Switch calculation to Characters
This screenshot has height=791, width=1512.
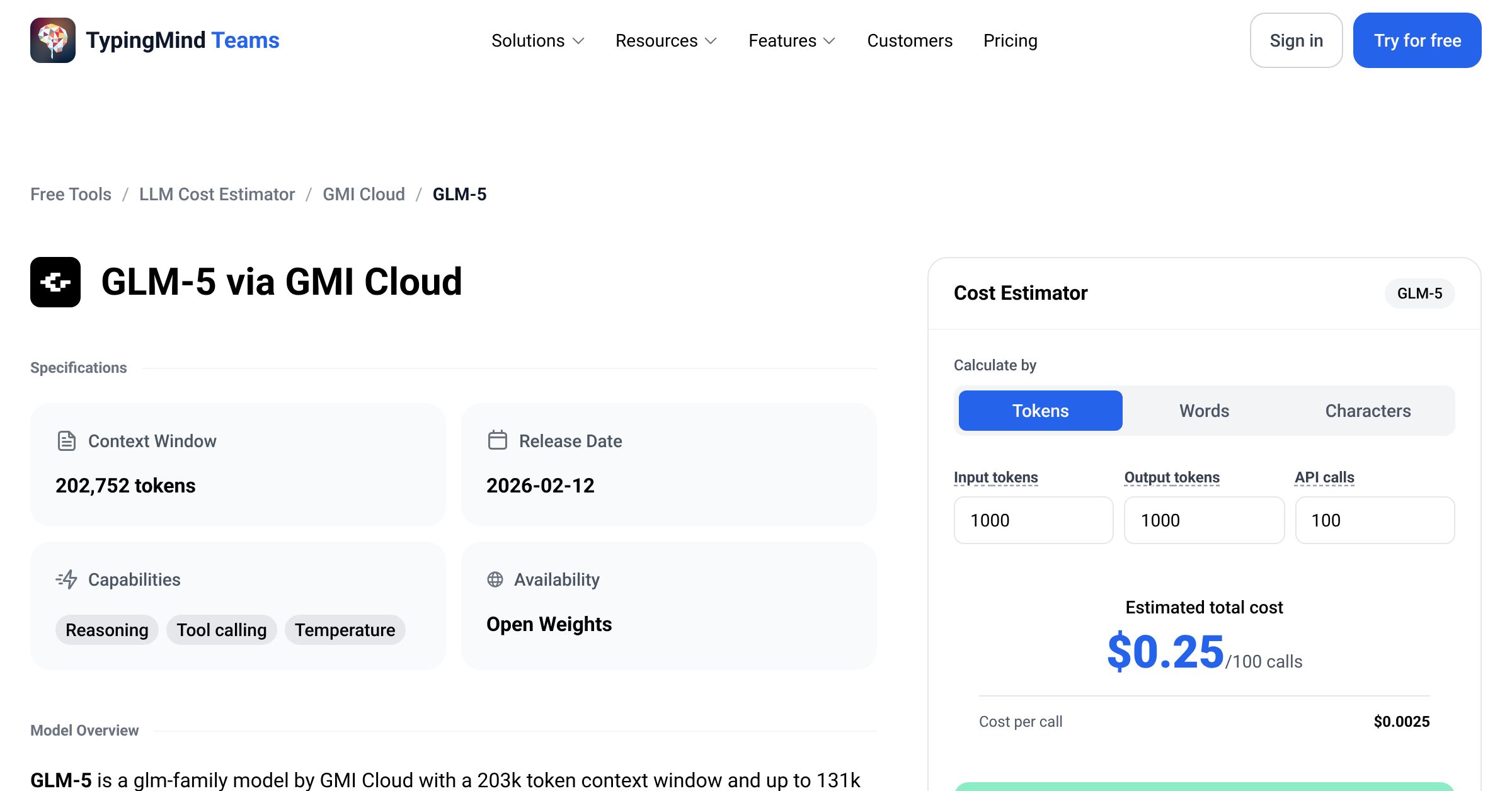click(x=1368, y=411)
